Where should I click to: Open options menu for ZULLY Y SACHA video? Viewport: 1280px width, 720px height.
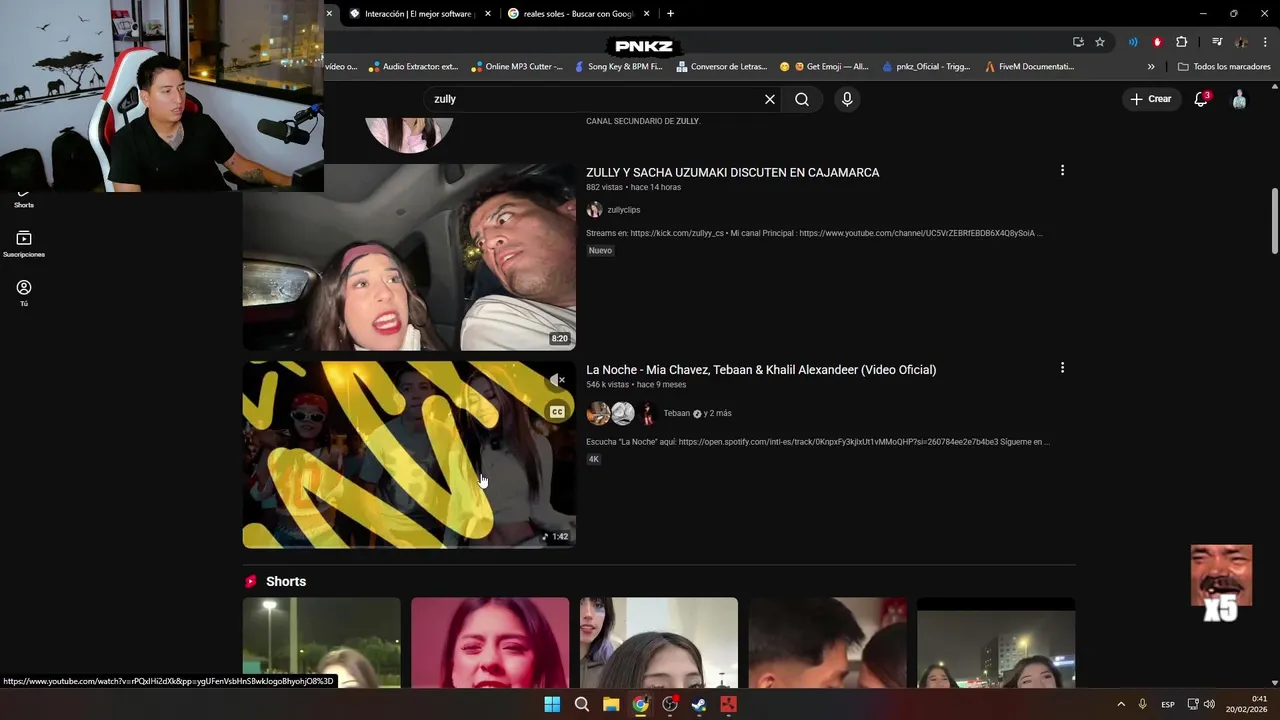(1062, 171)
